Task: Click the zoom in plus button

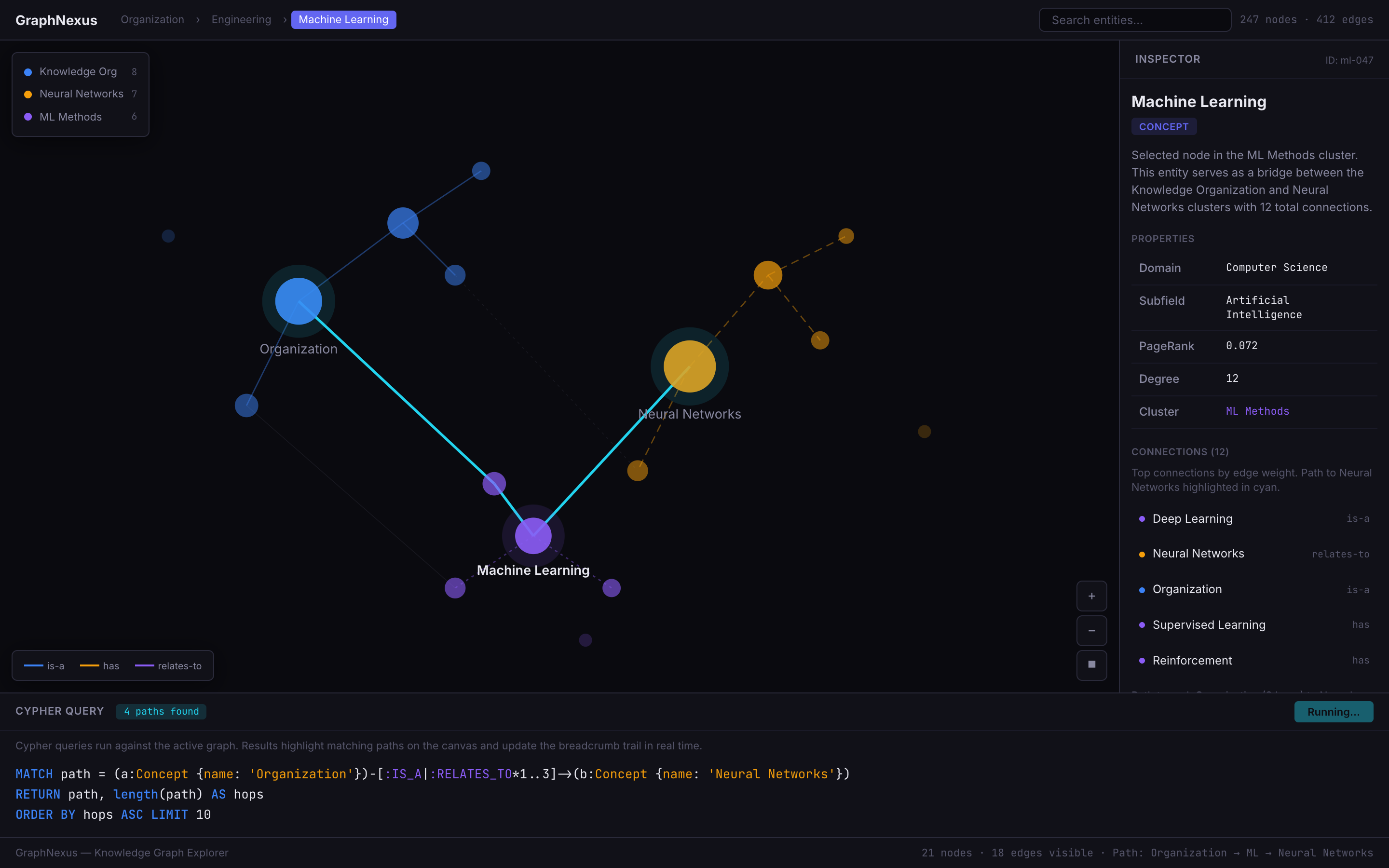Action: pos(1092,596)
